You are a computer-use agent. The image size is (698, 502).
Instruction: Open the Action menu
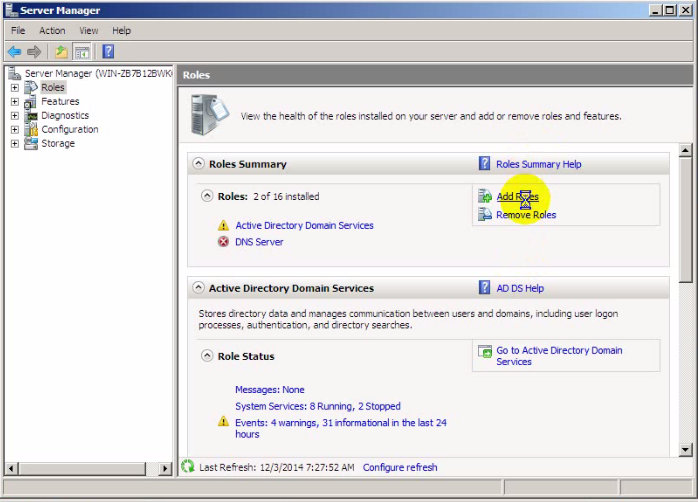(x=52, y=30)
